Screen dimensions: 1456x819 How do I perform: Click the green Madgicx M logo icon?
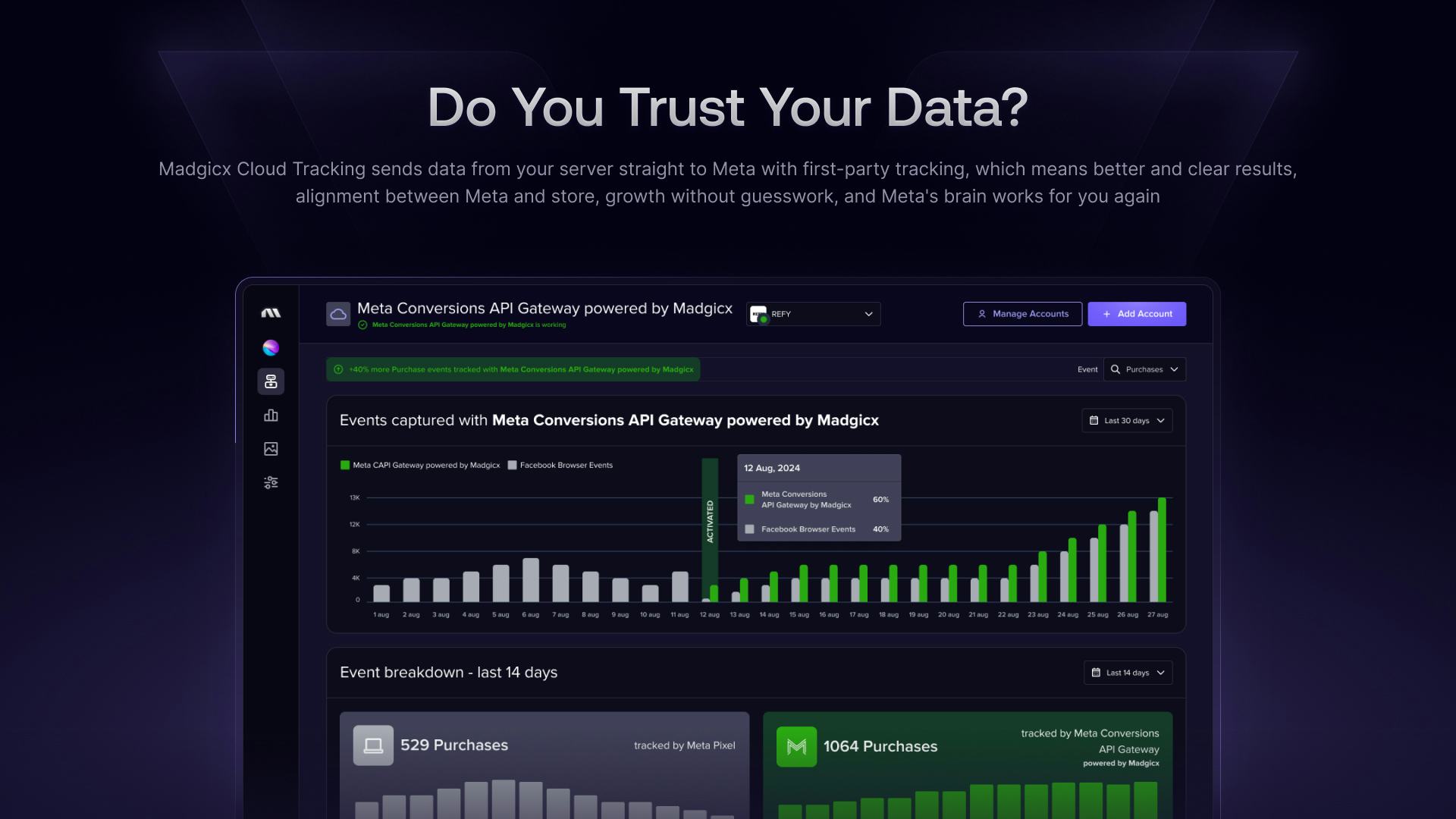pos(796,747)
